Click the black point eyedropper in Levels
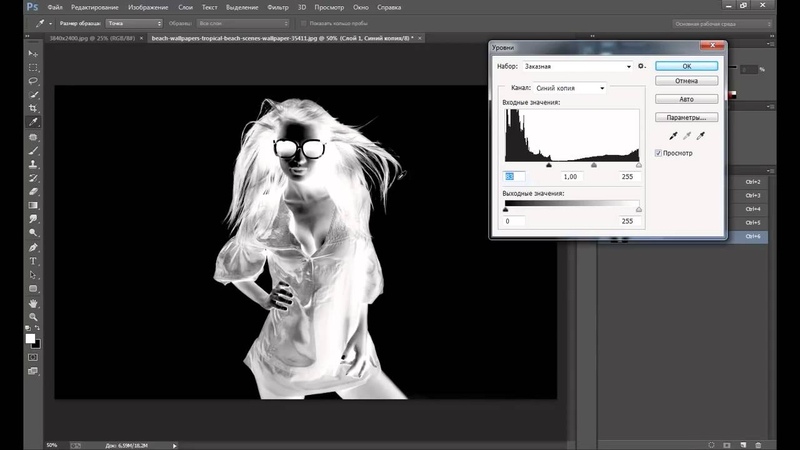The height and width of the screenshot is (450, 800). coord(671,135)
